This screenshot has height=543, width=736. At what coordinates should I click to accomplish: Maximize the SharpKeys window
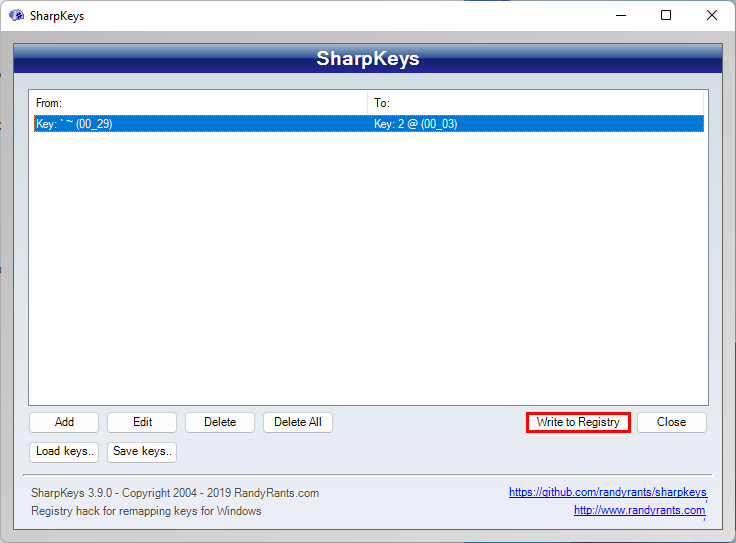click(x=666, y=15)
